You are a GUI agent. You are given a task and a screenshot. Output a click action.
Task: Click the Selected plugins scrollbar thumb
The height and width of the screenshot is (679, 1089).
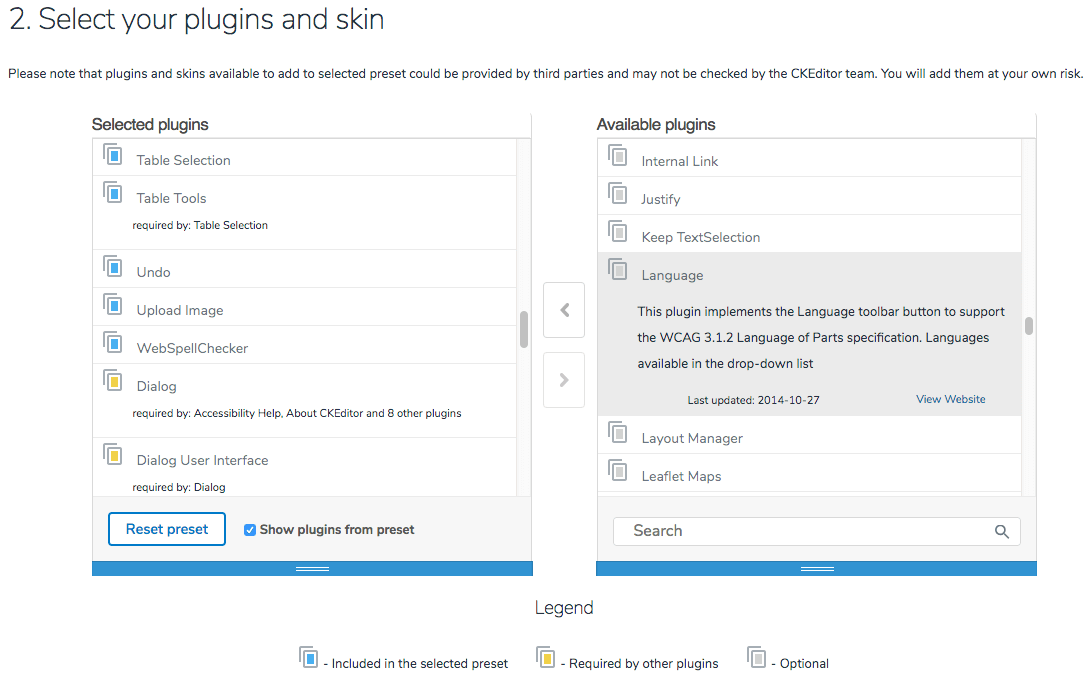point(524,329)
